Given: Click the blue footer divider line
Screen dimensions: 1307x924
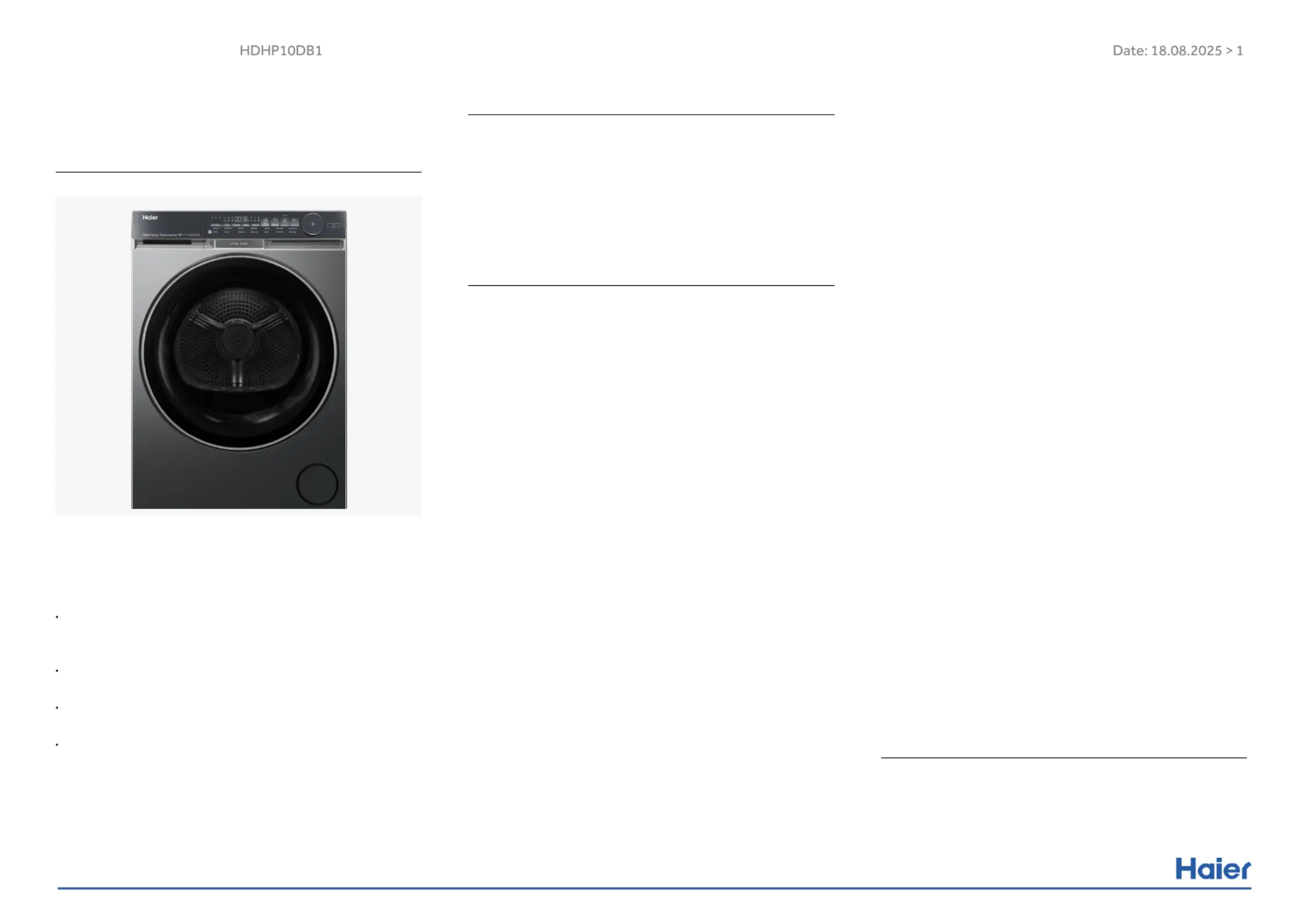Looking at the screenshot, I should click(x=654, y=888).
